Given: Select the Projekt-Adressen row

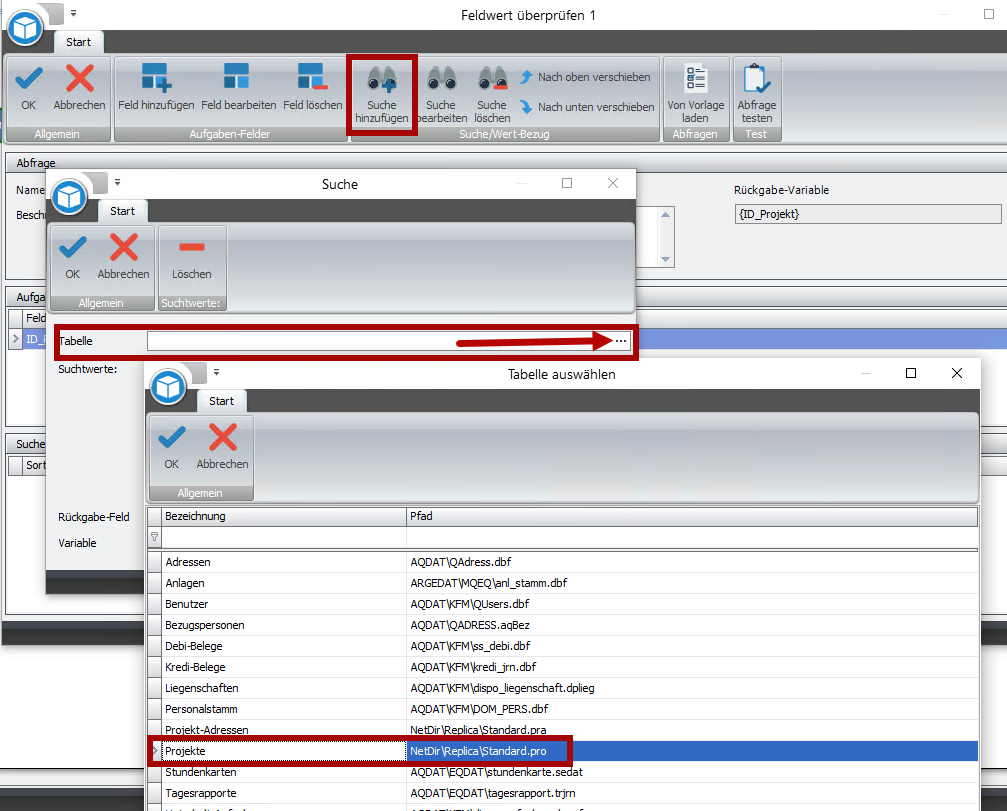Looking at the screenshot, I should pos(562,730).
